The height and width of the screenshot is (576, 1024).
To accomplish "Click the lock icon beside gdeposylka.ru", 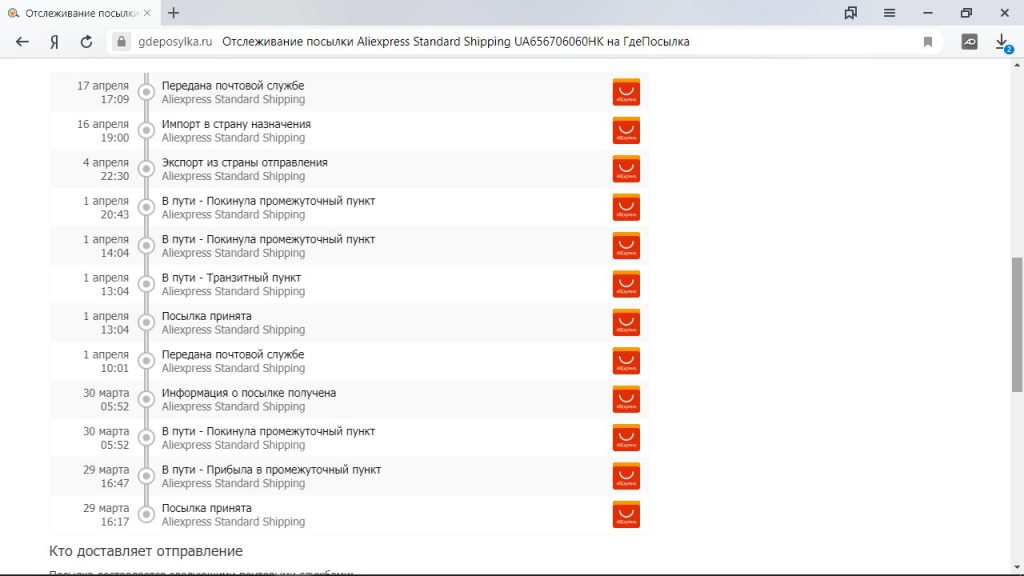I will pos(122,42).
